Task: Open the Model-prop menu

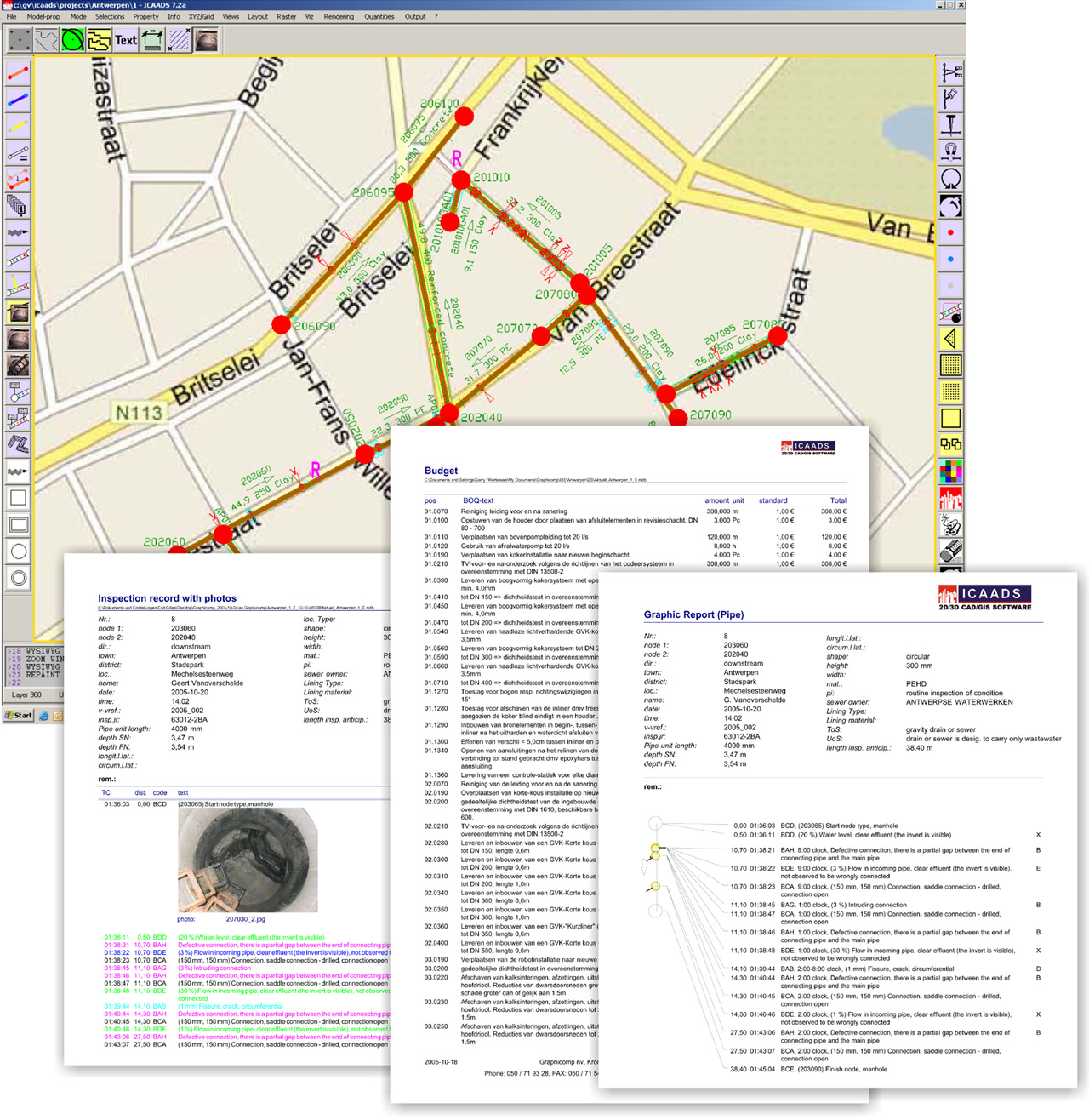Action: click(x=43, y=16)
